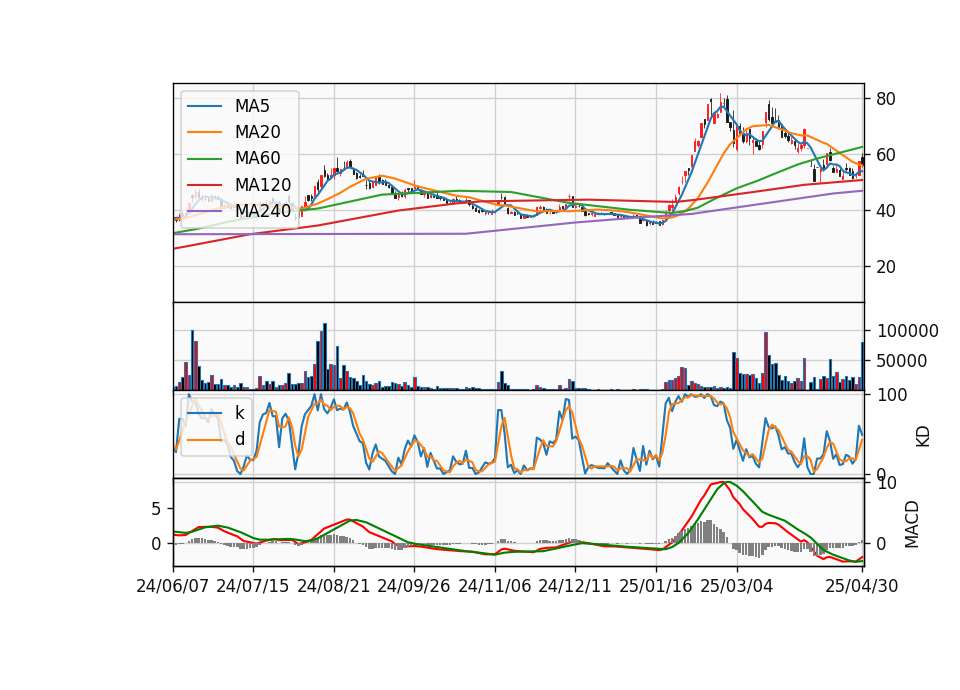The width and height of the screenshot is (960, 690).
Task: Click the 25/03/04 date axis label
Action: pyautogui.click(x=737, y=586)
